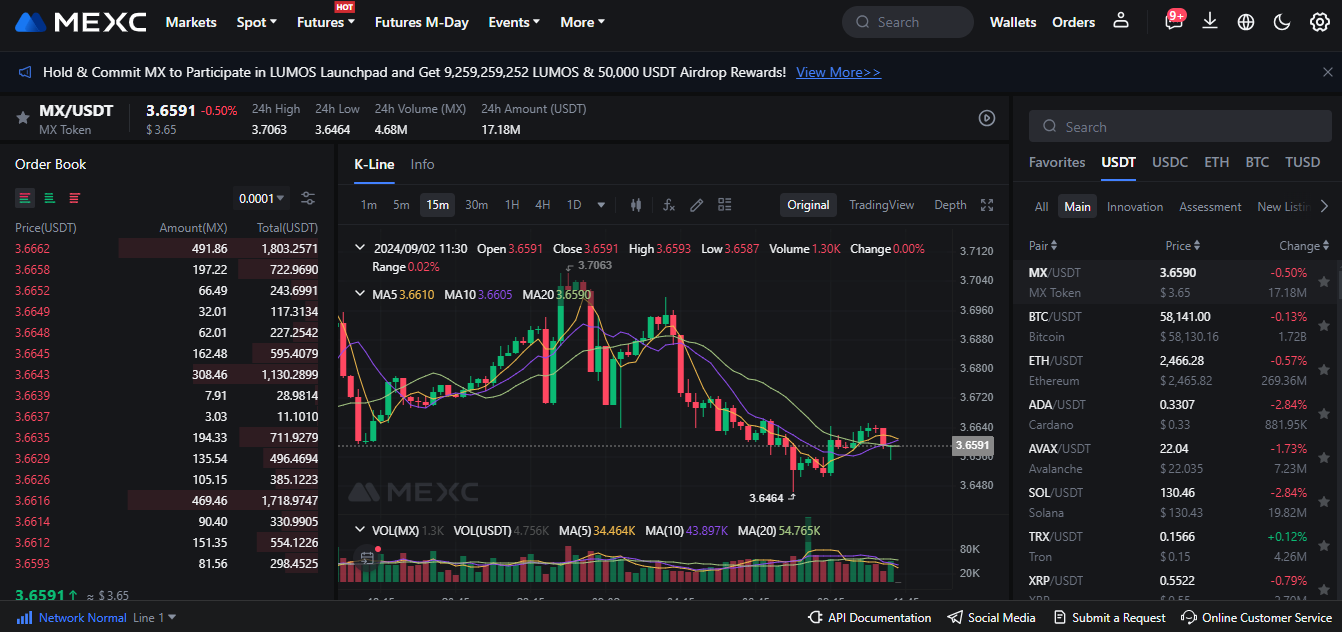The width and height of the screenshot is (1342, 632).
Task: Open the View More>> link
Action: 839,72
